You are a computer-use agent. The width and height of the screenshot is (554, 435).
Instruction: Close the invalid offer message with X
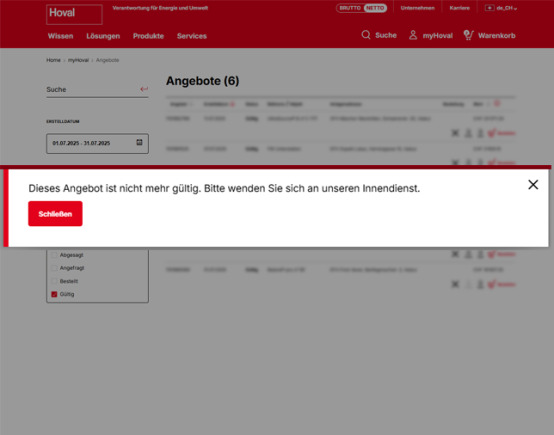(x=533, y=184)
